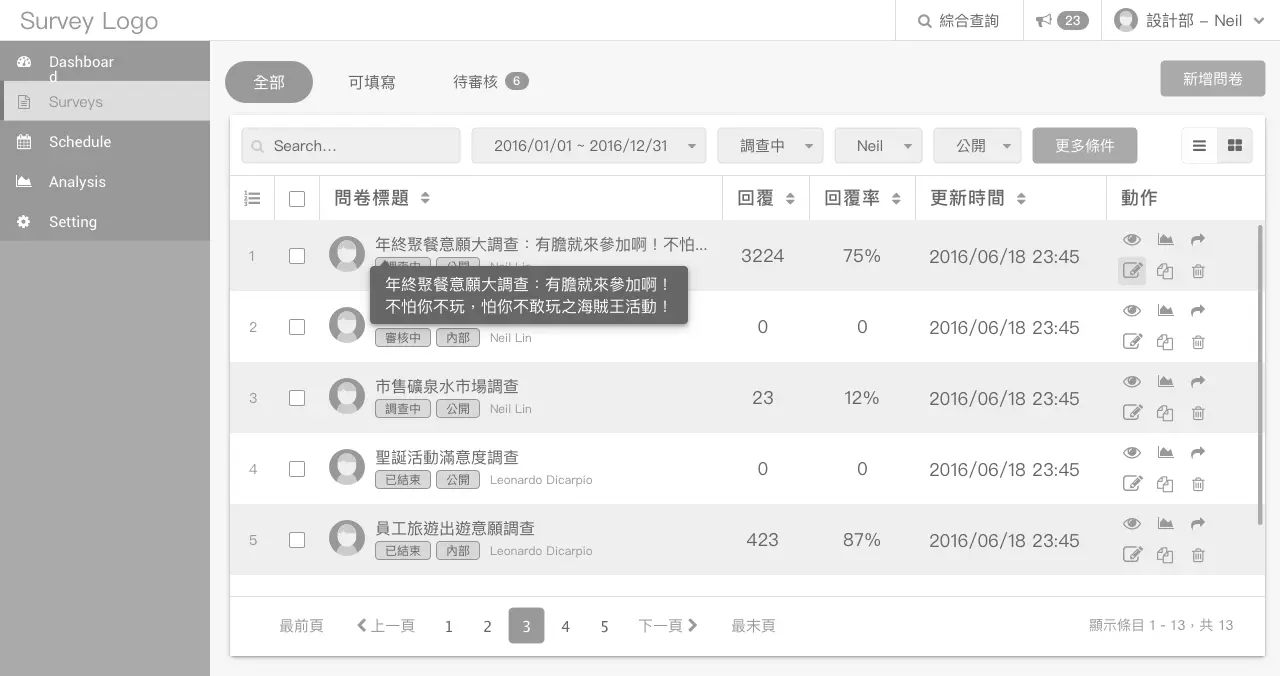Share the row 1 survey with the arrow icon
Image resolution: width=1280 pixels, height=676 pixels.
click(x=1198, y=240)
